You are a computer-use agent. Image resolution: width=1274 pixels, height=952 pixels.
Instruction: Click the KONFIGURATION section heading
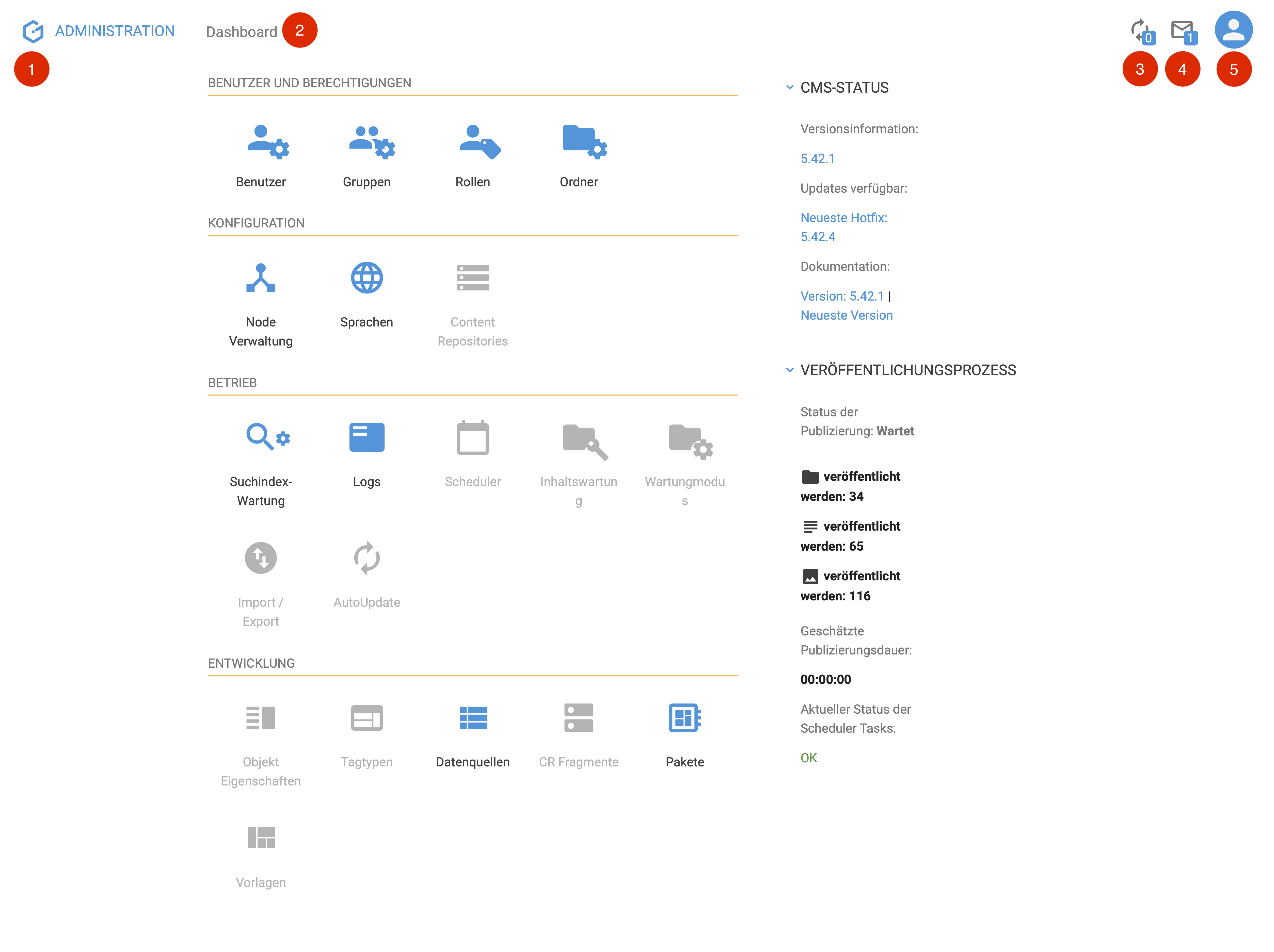tap(256, 223)
